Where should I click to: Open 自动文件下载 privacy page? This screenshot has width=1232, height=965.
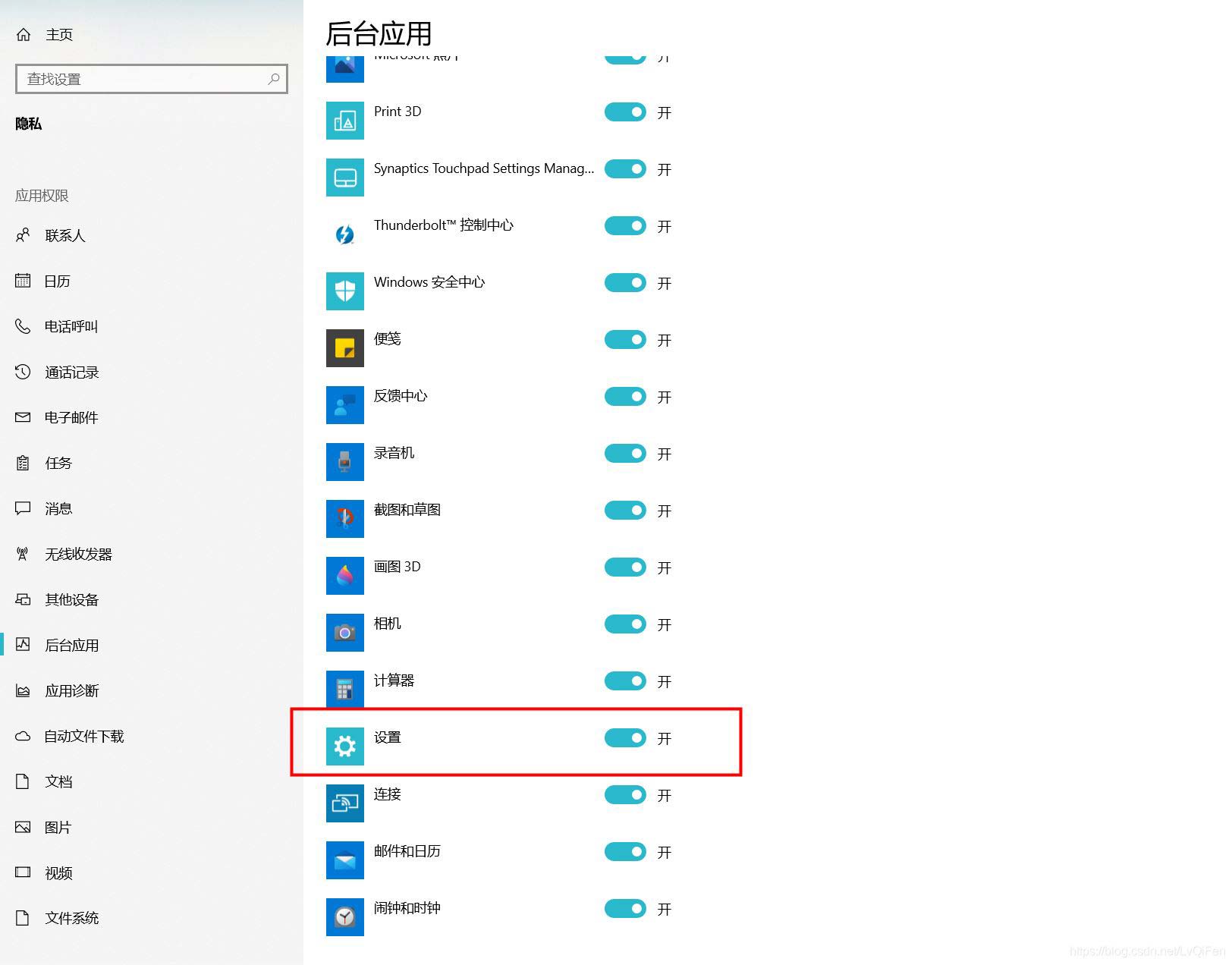[x=152, y=737]
